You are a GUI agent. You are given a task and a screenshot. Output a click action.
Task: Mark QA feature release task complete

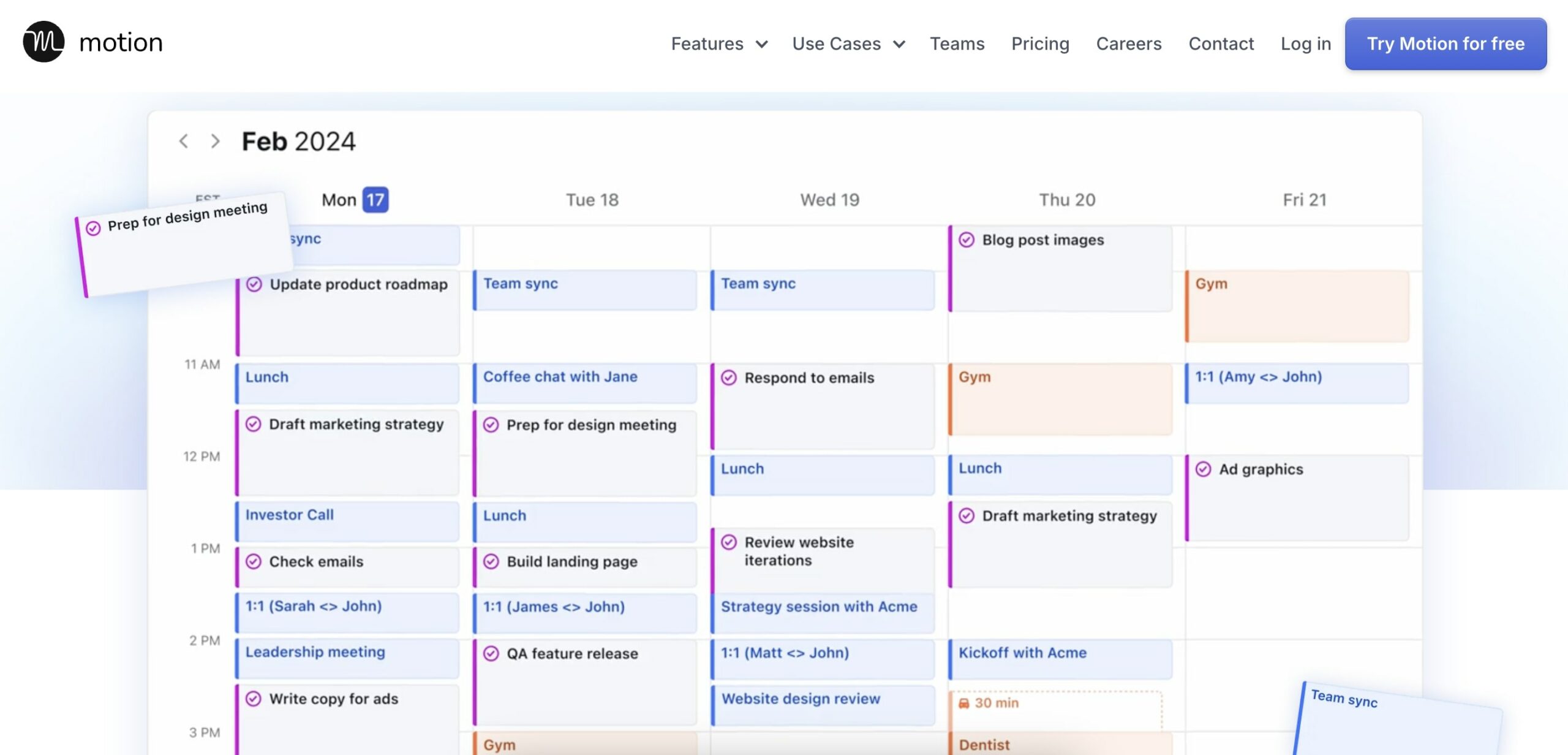pyautogui.click(x=492, y=654)
